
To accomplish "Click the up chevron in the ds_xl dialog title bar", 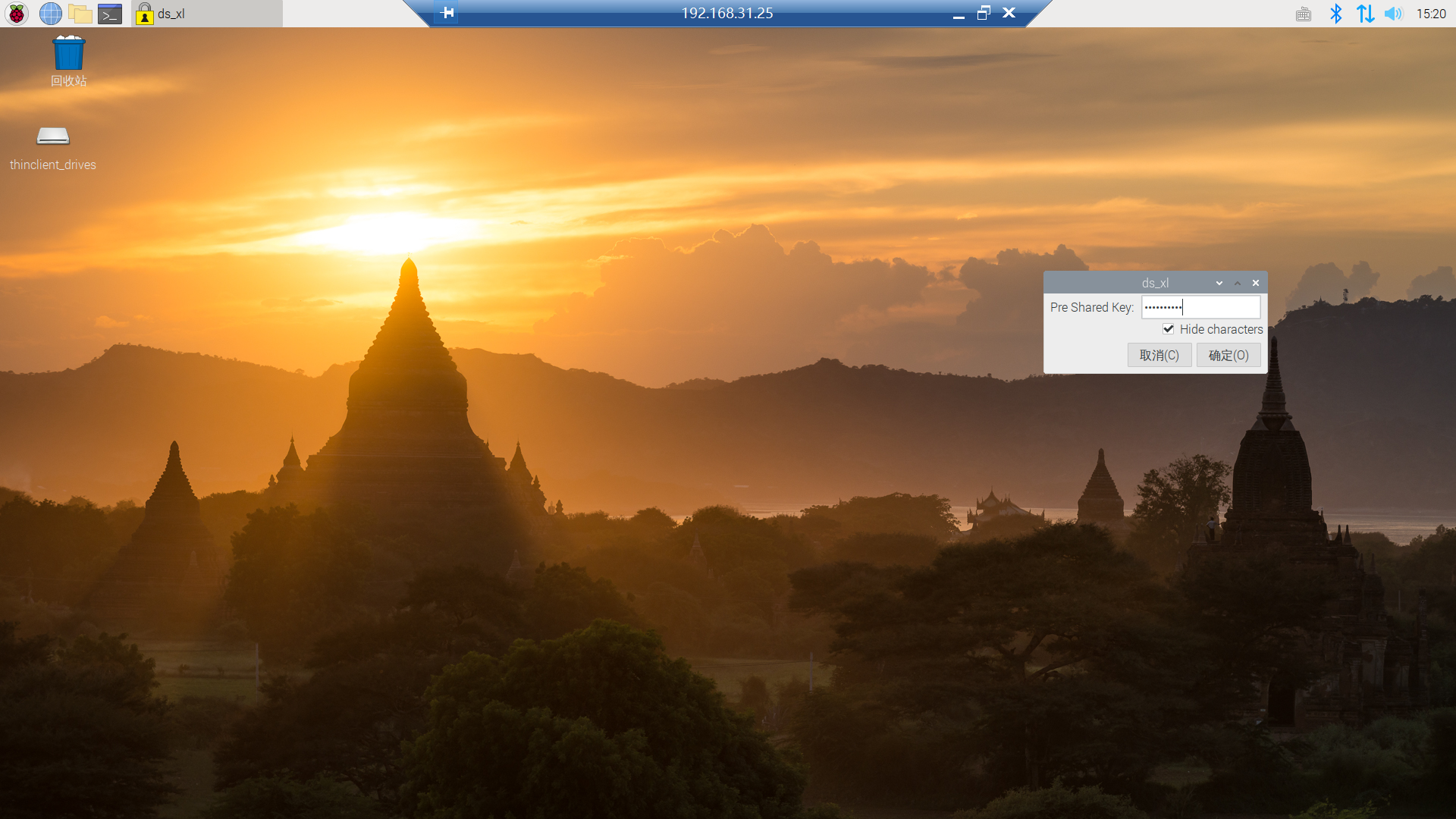I will coord(1238,283).
